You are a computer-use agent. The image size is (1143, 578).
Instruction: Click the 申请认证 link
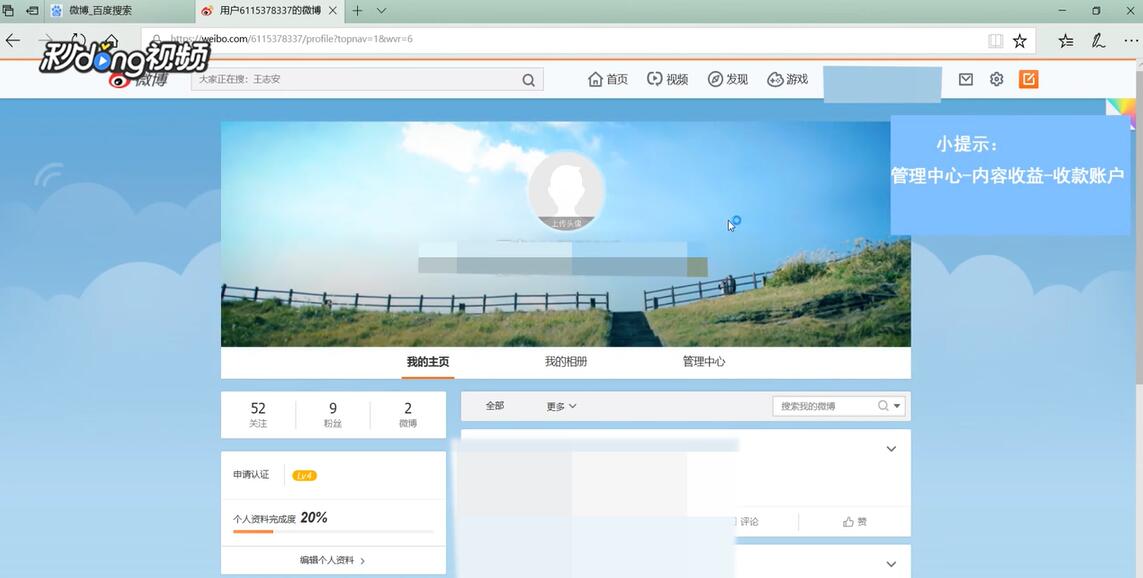tap(251, 474)
